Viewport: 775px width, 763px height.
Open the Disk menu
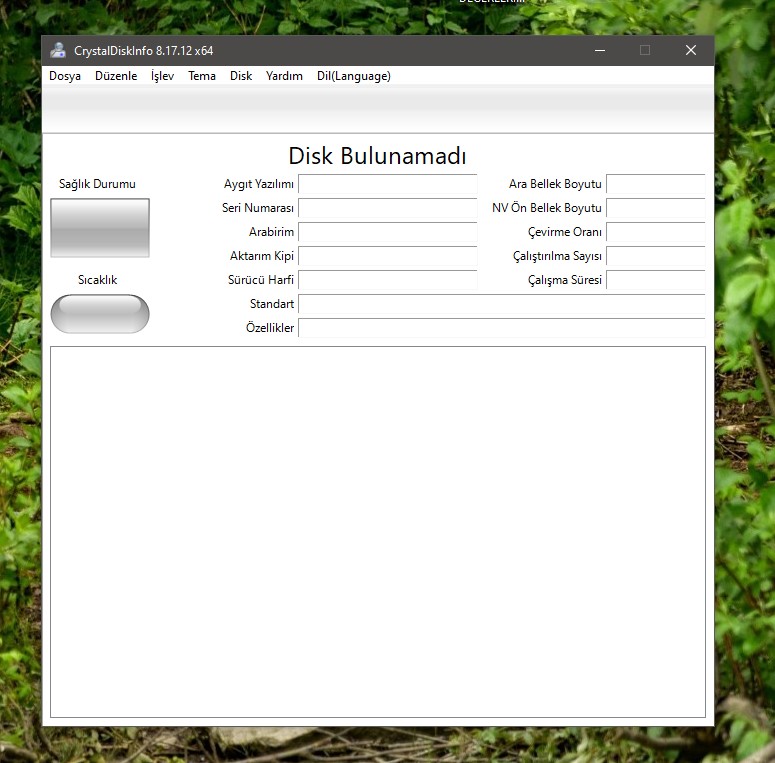coord(241,76)
